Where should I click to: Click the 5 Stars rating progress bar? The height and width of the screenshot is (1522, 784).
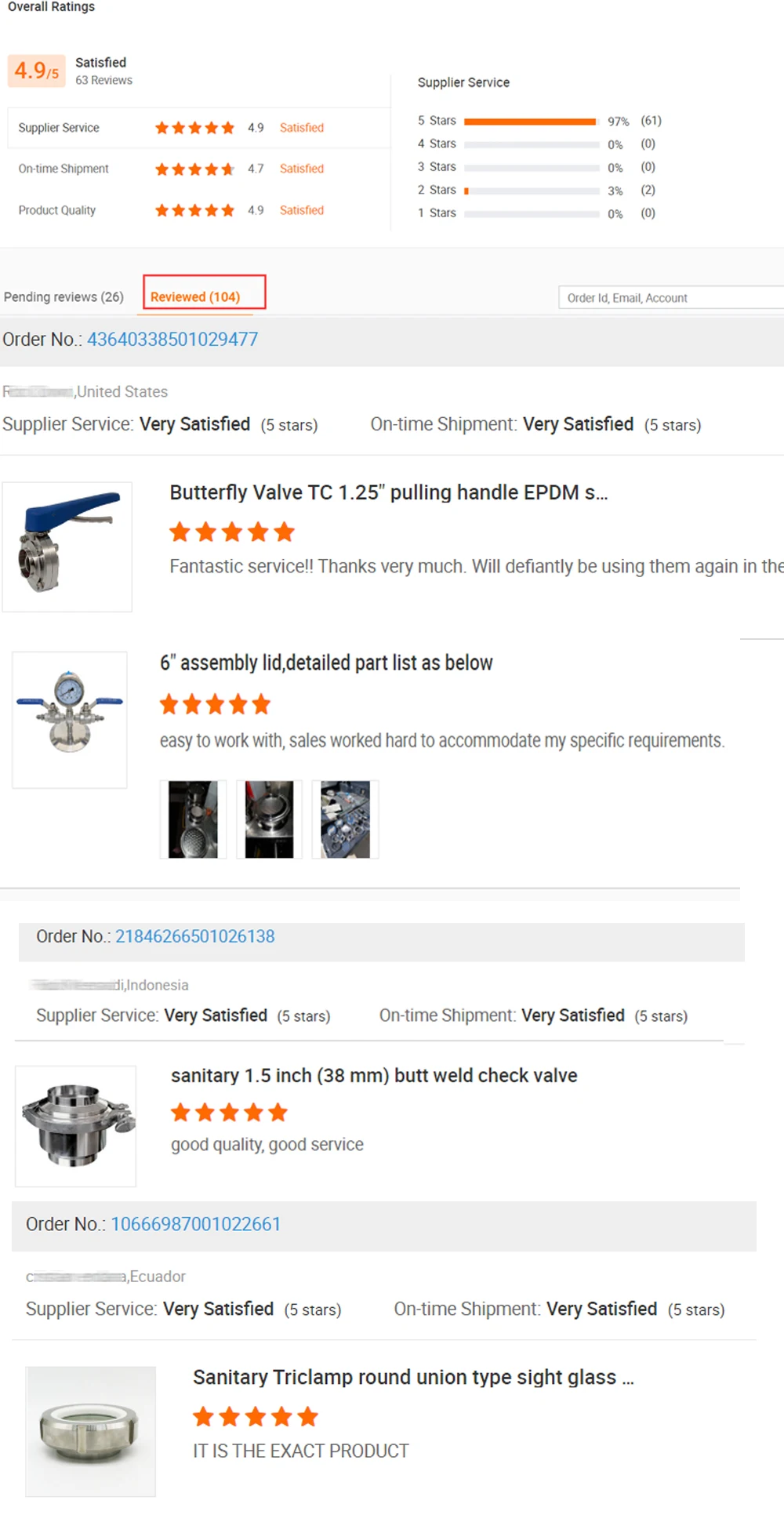point(531,122)
